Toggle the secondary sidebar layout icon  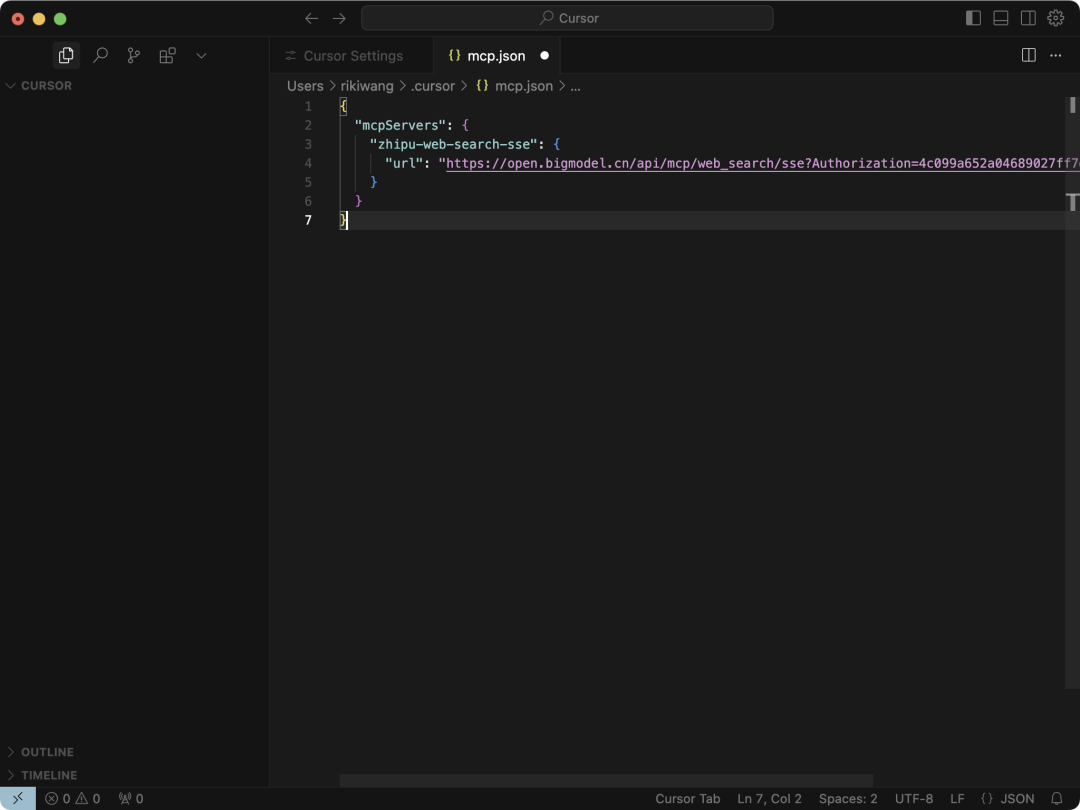point(1028,18)
